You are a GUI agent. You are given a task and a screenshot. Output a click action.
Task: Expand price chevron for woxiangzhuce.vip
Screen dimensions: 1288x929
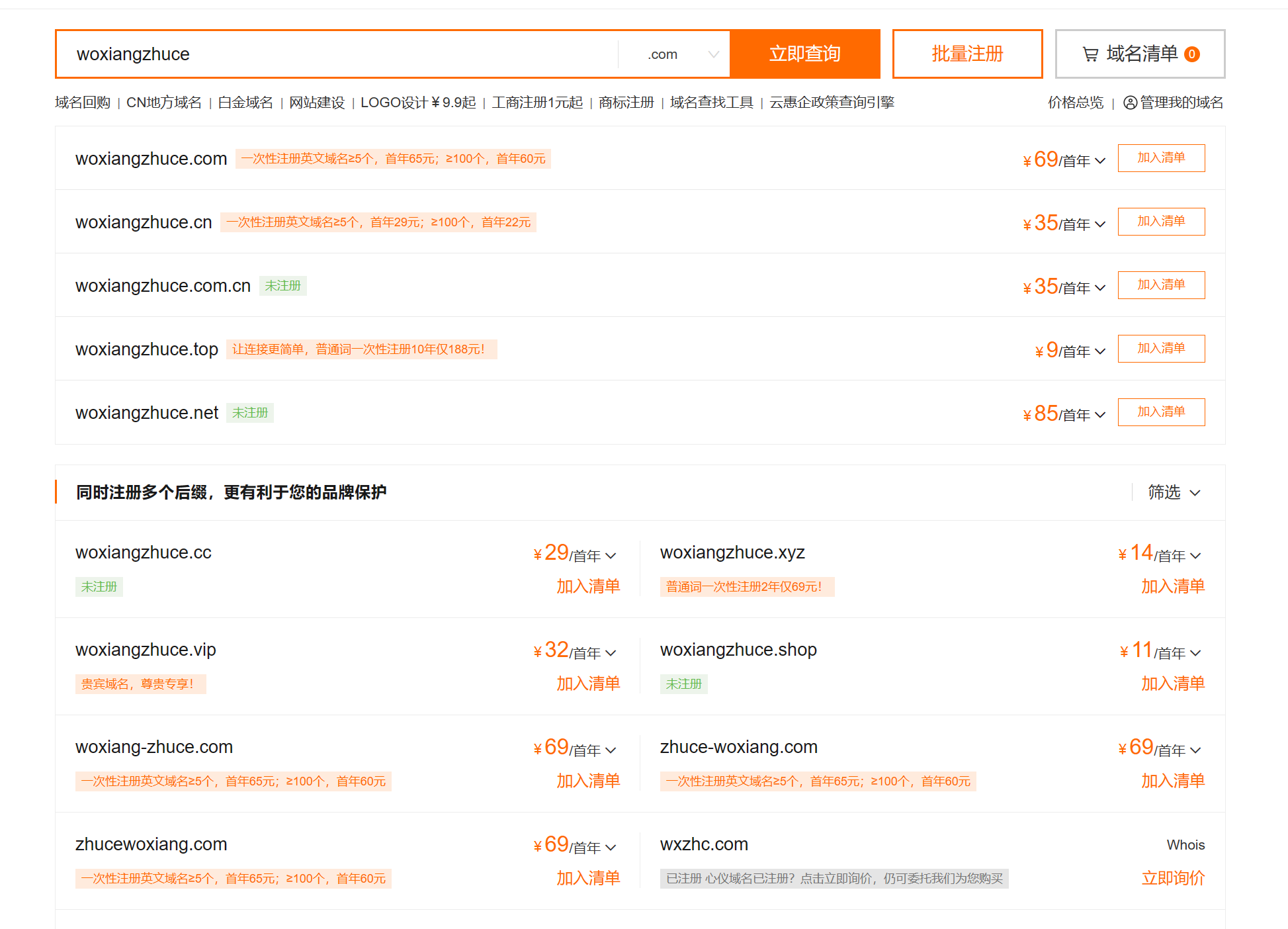coord(611,653)
